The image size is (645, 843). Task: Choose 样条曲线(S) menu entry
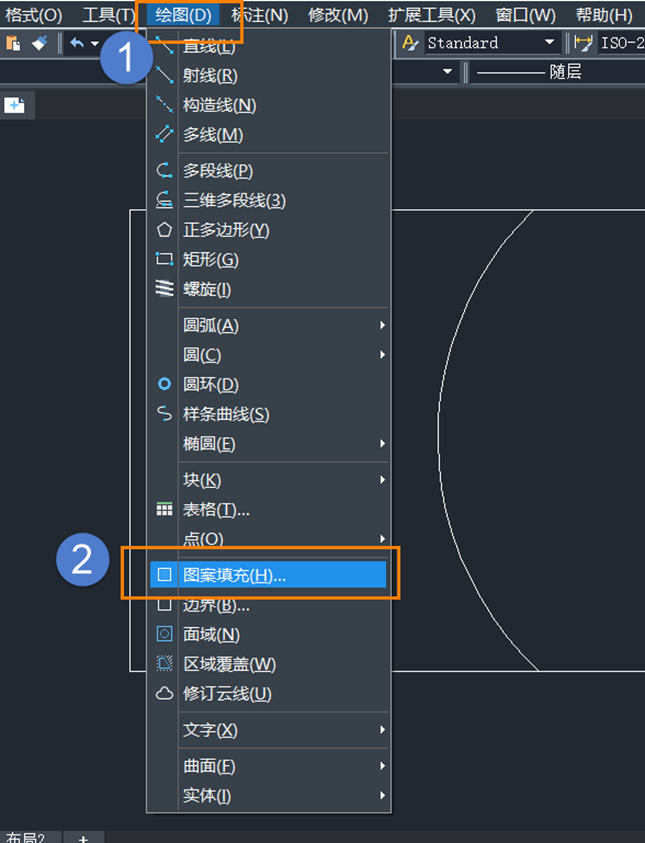(268, 414)
